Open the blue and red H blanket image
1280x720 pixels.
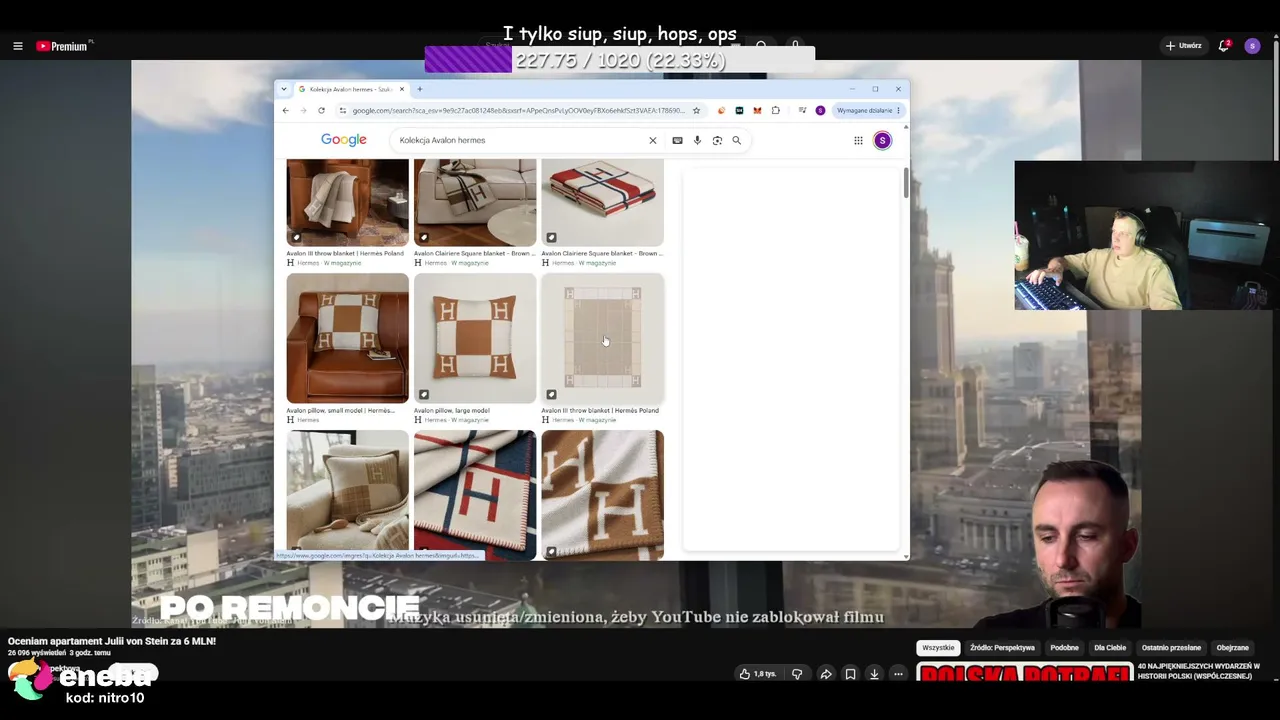tap(475, 494)
